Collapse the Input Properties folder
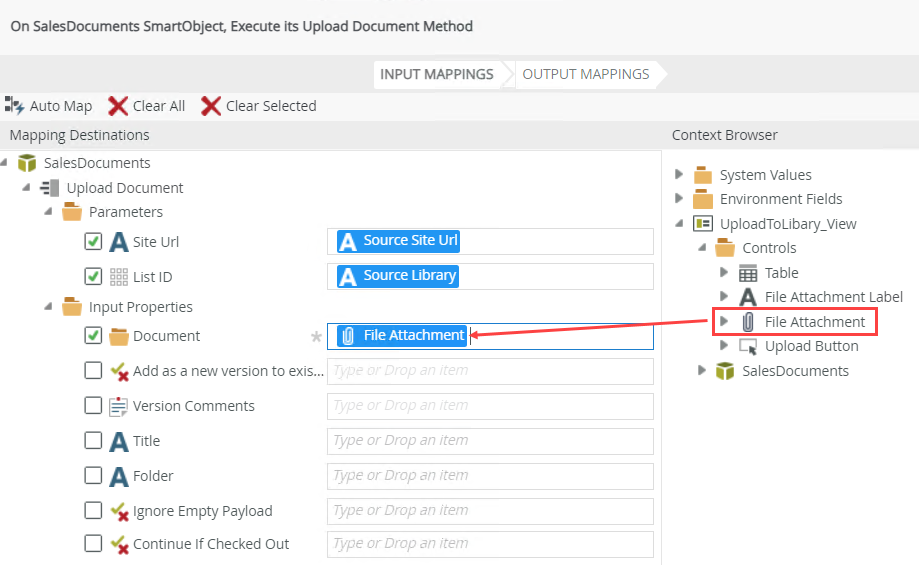Screen dimensions: 919x565 point(49,307)
